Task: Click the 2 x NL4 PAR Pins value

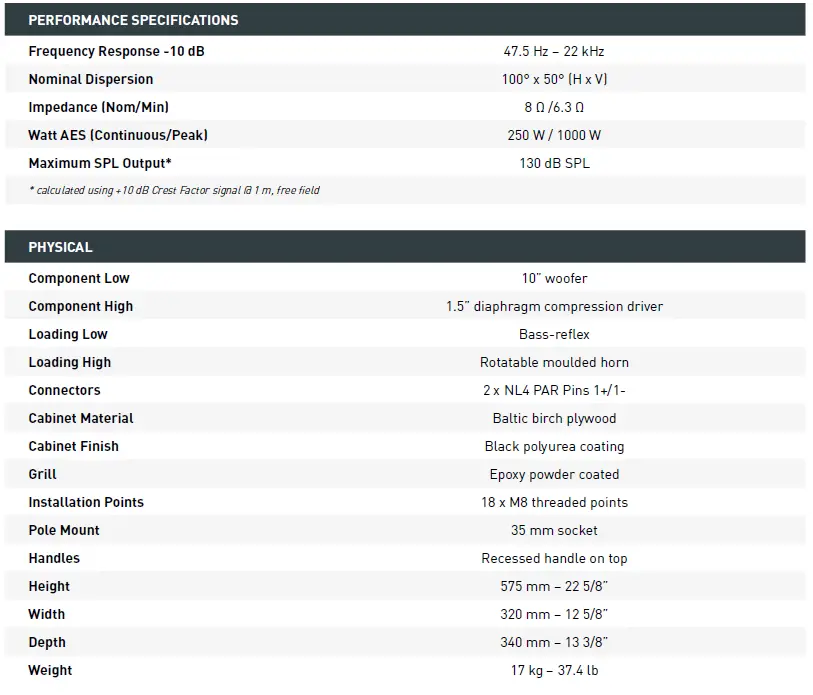Action: coord(554,390)
